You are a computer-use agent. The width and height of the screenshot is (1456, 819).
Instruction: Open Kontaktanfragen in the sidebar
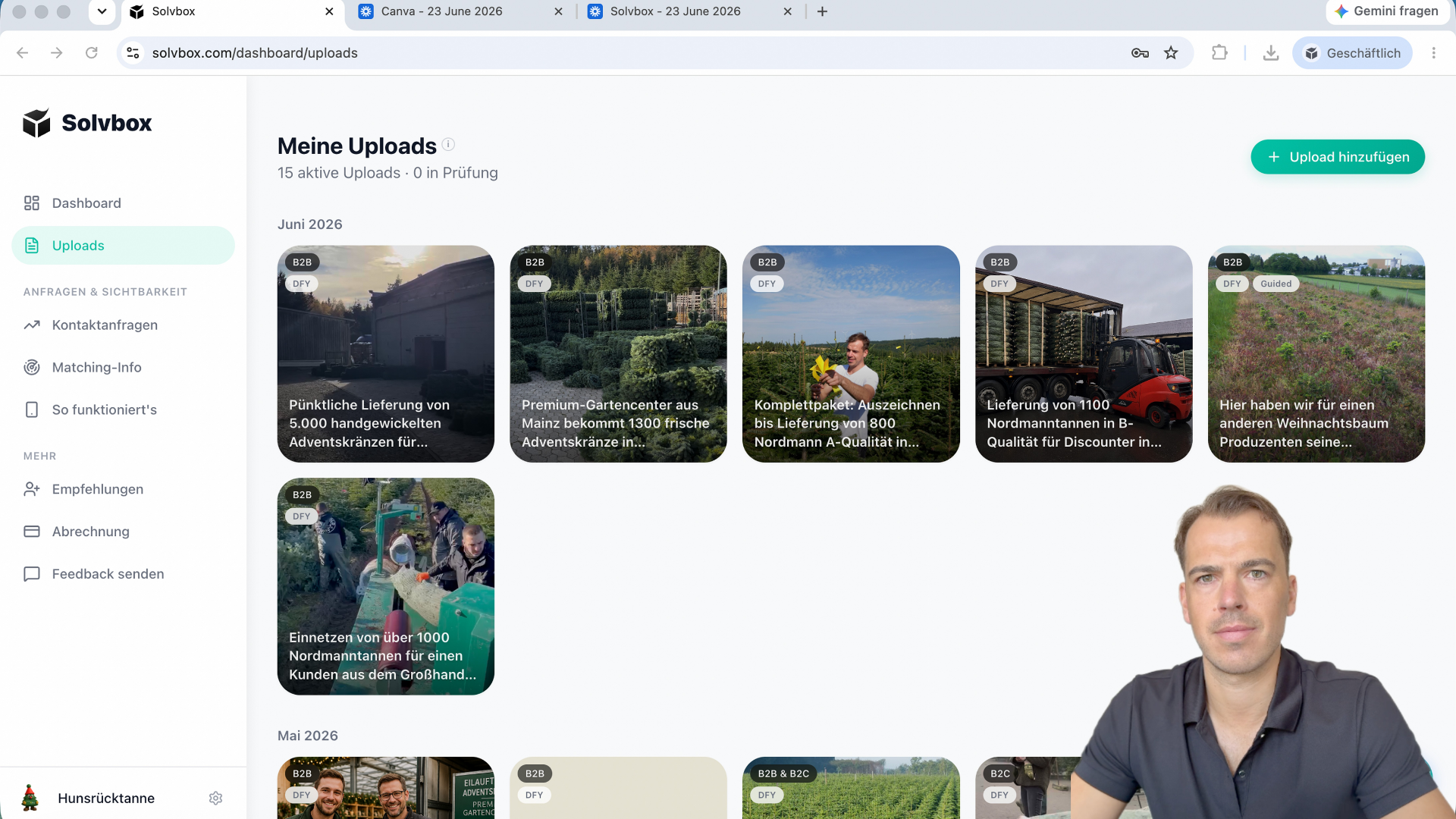click(124, 325)
